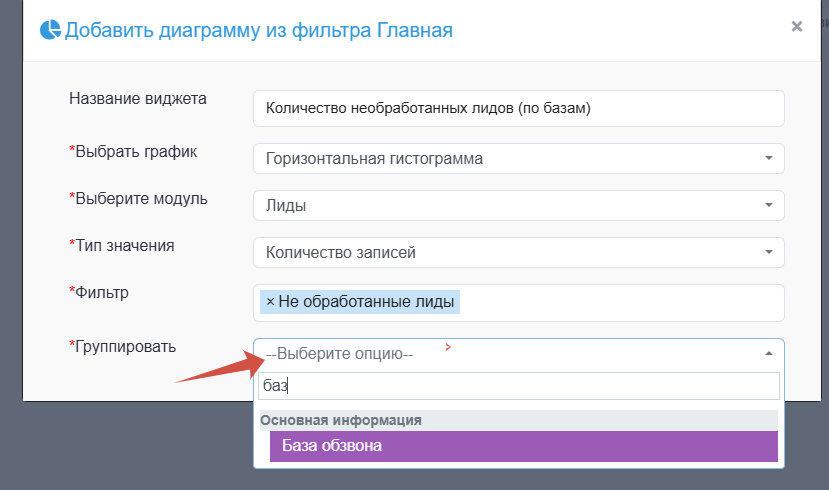Click empty area of the filter field
The width and height of the screenshot is (829, 490).
[620, 302]
